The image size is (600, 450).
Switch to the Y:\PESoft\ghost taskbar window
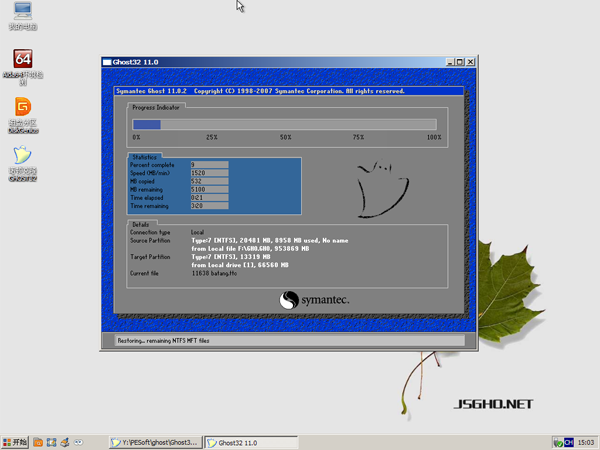(154, 442)
